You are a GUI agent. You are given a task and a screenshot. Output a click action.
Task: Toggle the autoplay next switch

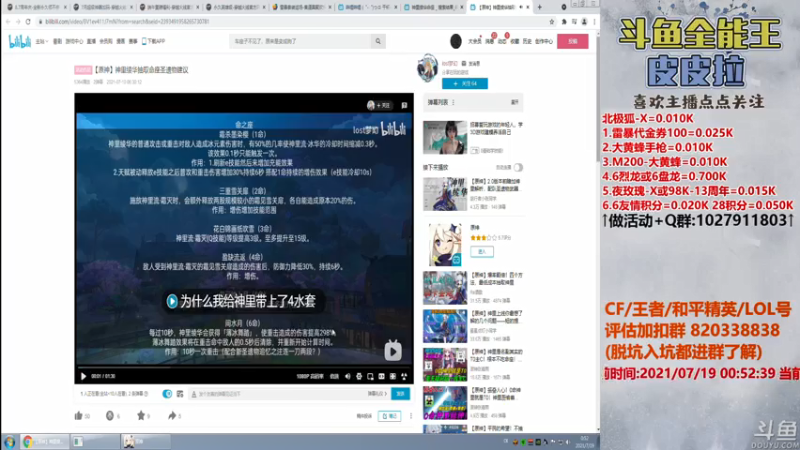pyautogui.click(x=518, y=167)
